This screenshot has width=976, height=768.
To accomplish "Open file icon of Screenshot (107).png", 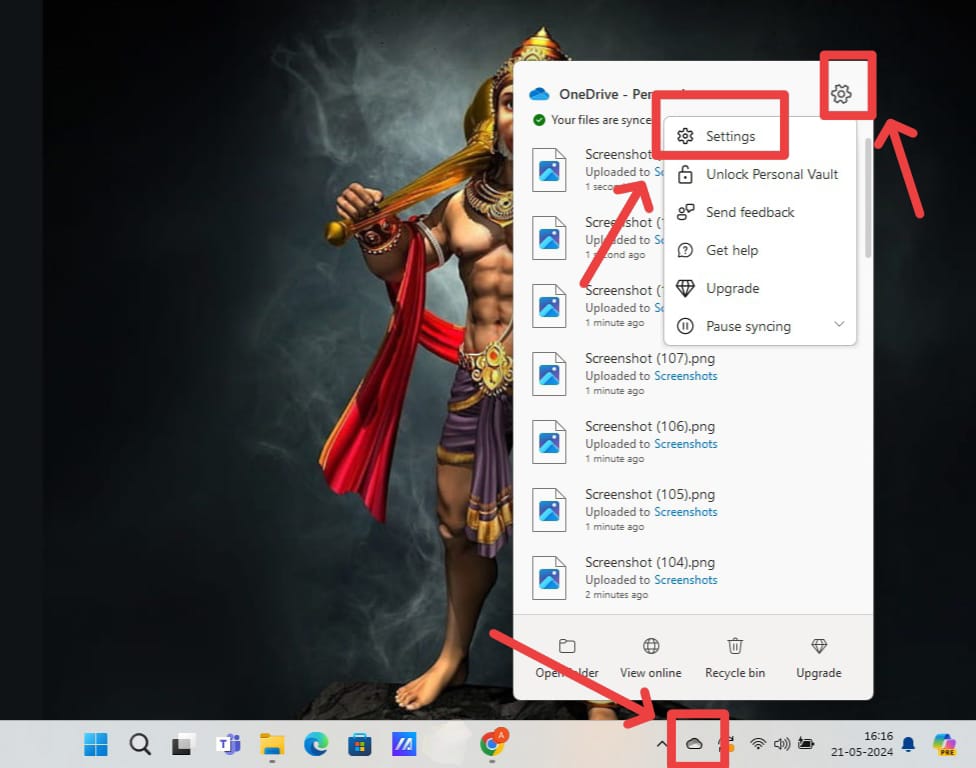I will tap(549, 374).
